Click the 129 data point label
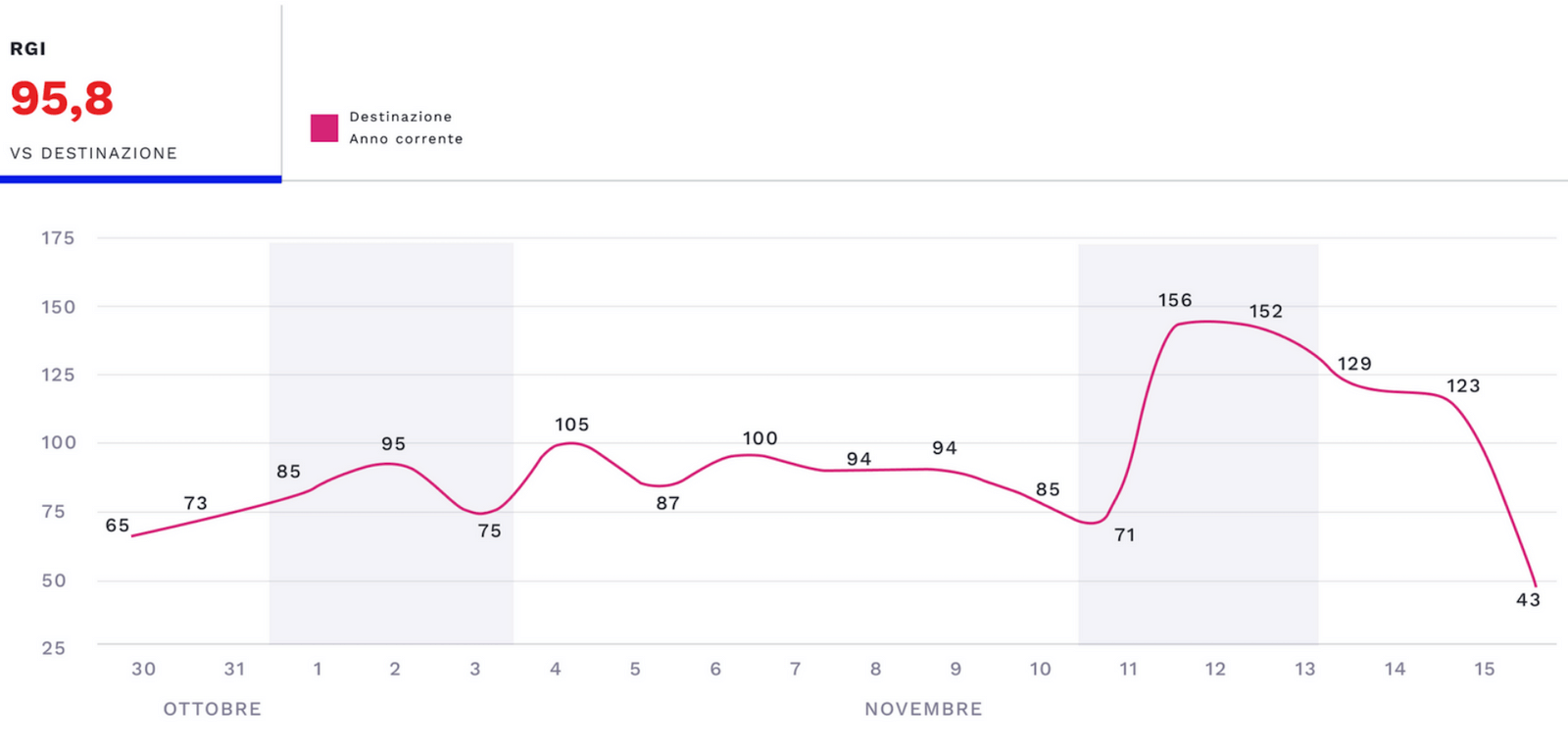Image resolution: width=1568 pixels, height=755 pixels. pos(1354,364)
